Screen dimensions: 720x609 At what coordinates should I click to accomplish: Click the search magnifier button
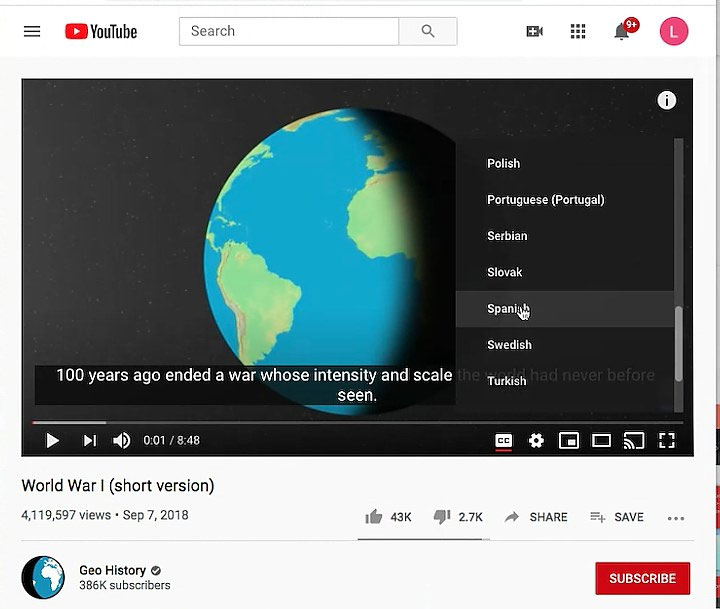click(428, 31)
